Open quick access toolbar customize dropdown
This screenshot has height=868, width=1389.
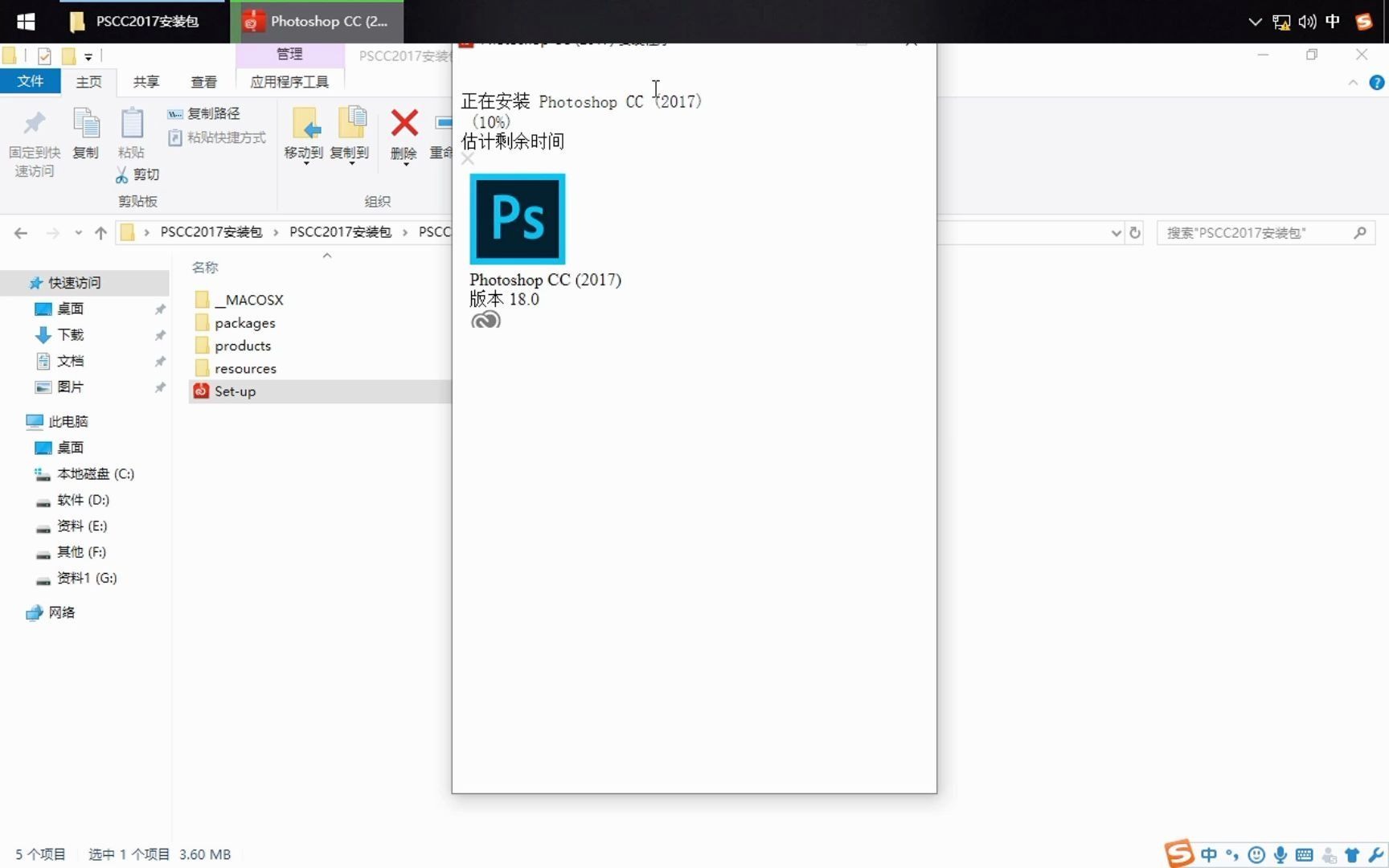(88, 56)
